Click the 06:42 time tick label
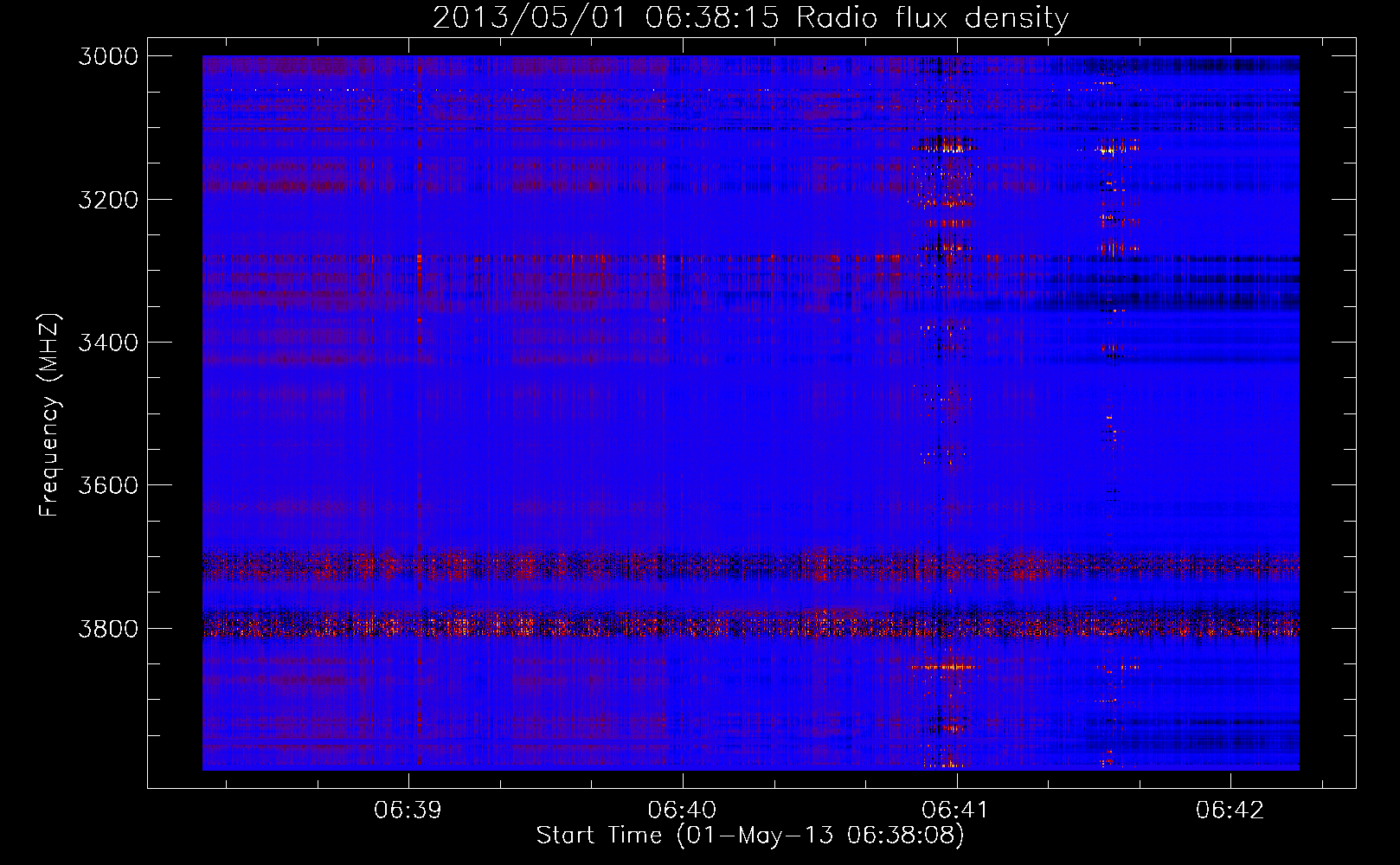 click(1230, 810)
